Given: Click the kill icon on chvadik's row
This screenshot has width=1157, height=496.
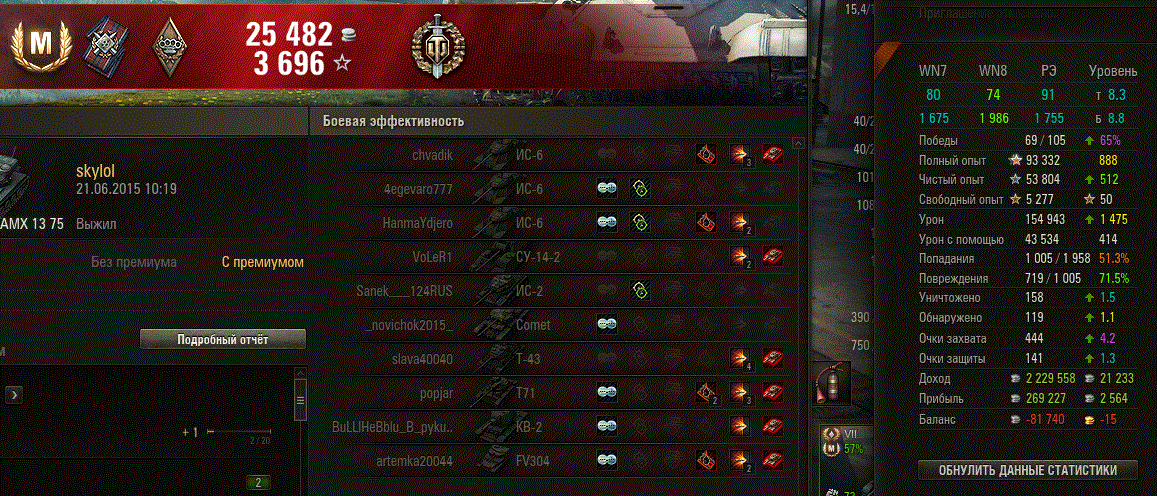Looking at the screenshot, I should (x=773, y=154).
